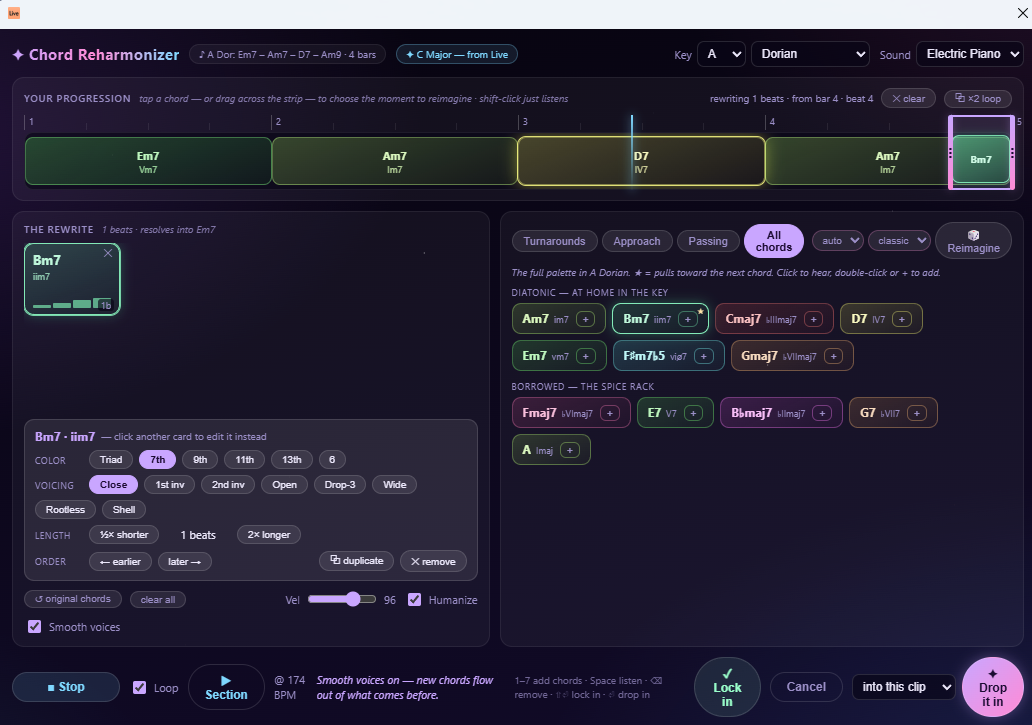Click the bar 2 ruler marker
The width and height of the screenshot is (1032, 725).
(276, 122)
